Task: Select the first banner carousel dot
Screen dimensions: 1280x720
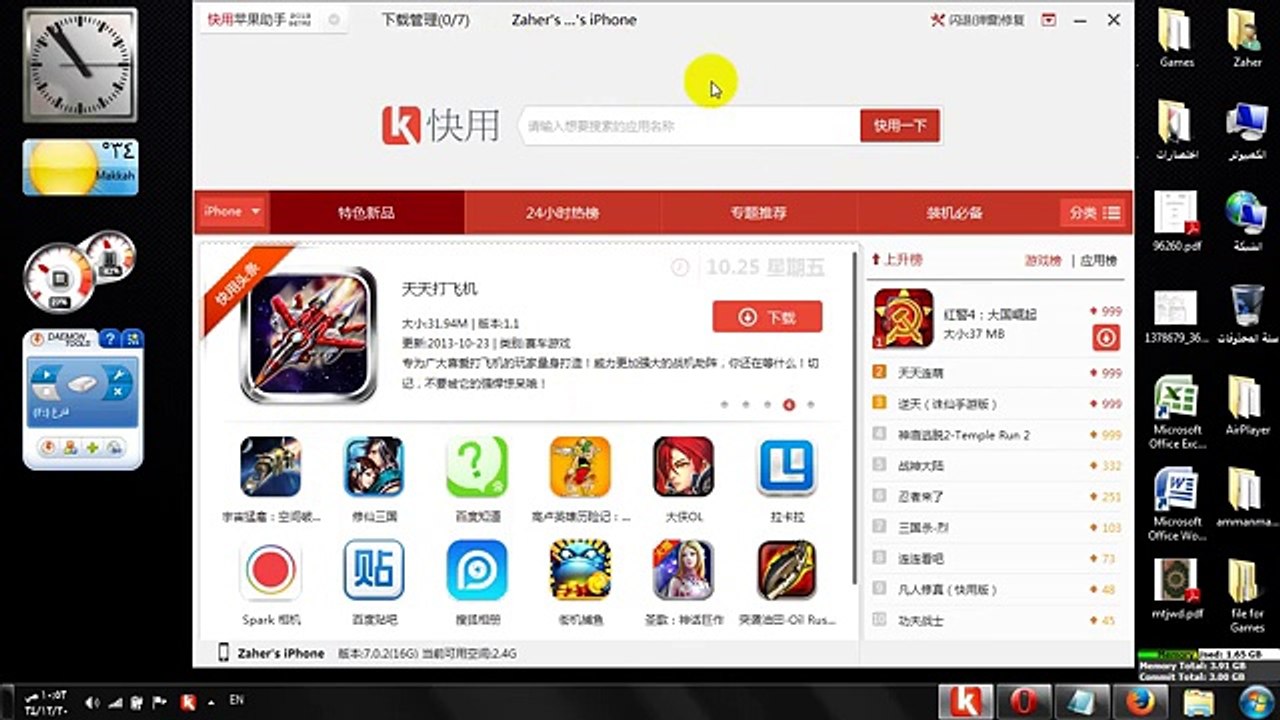Action: click(x=723, y=405)
